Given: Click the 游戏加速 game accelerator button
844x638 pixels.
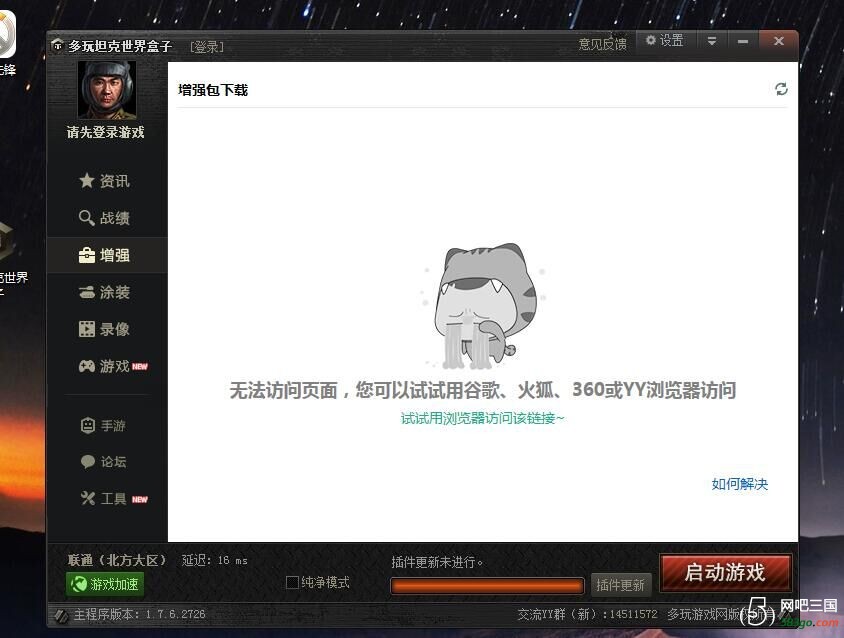Looking at the screenshot, I should tap(105, 584).
